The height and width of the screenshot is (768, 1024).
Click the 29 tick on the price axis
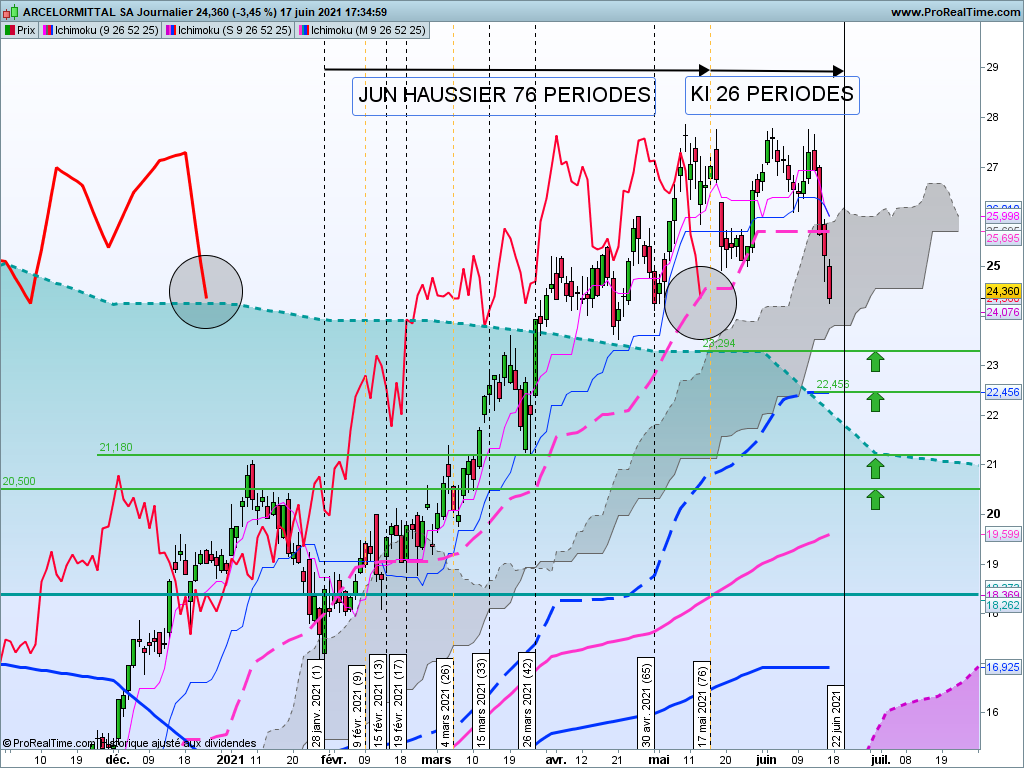pyautogui.click(x=993, y=67)
